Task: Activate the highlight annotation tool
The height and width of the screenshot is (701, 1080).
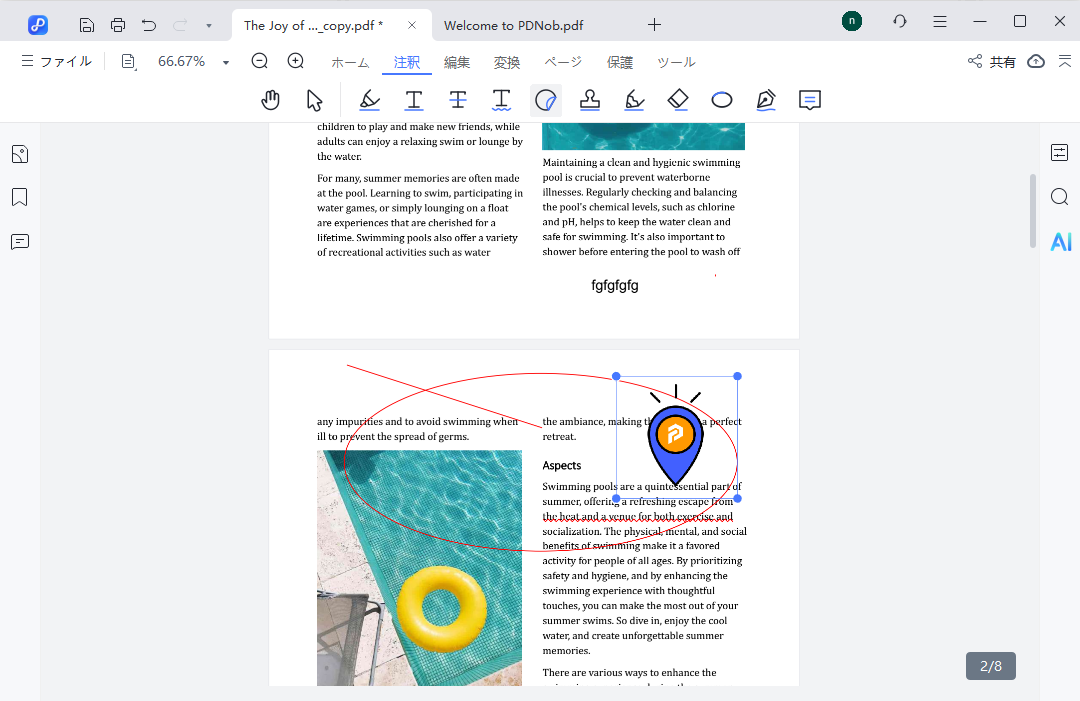Action: coord(369,100)
